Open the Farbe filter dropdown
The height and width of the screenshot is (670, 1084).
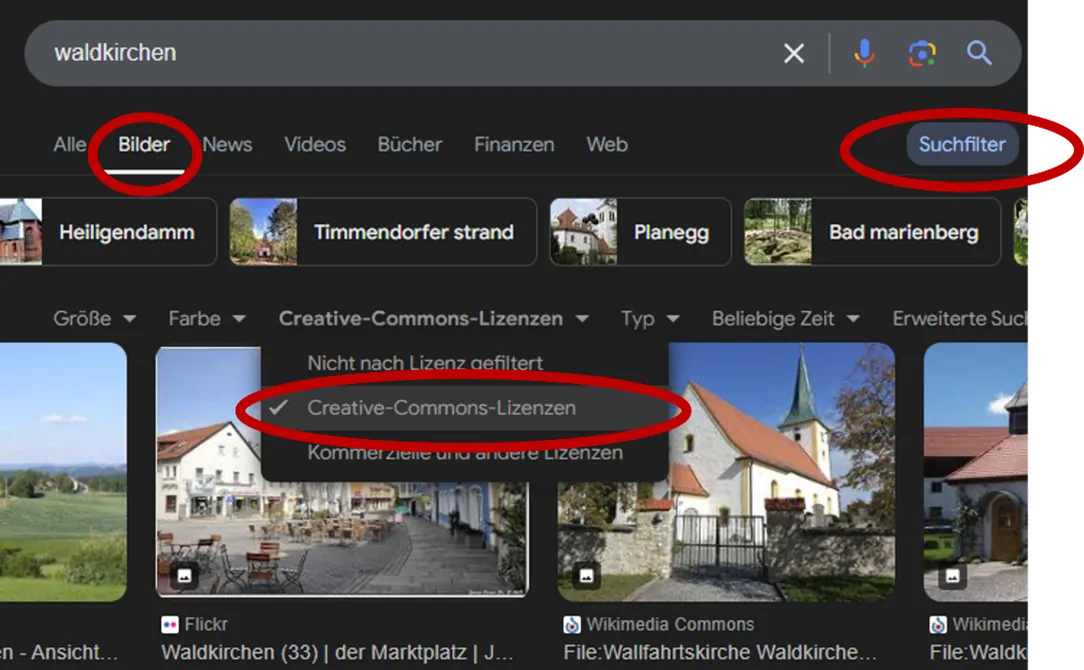pos(206,318)
